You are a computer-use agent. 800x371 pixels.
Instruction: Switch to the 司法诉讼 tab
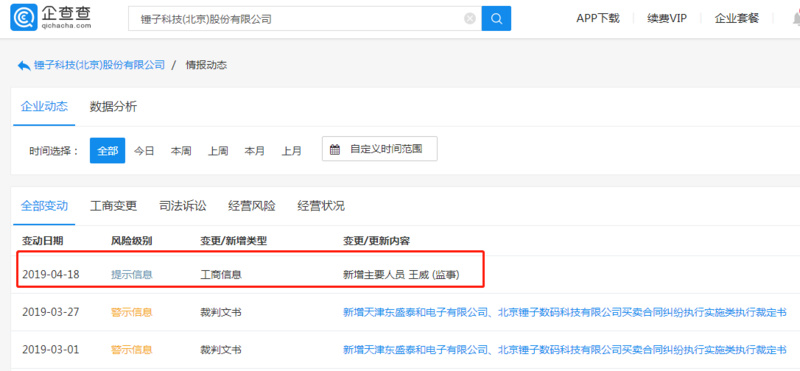[183, 206]
